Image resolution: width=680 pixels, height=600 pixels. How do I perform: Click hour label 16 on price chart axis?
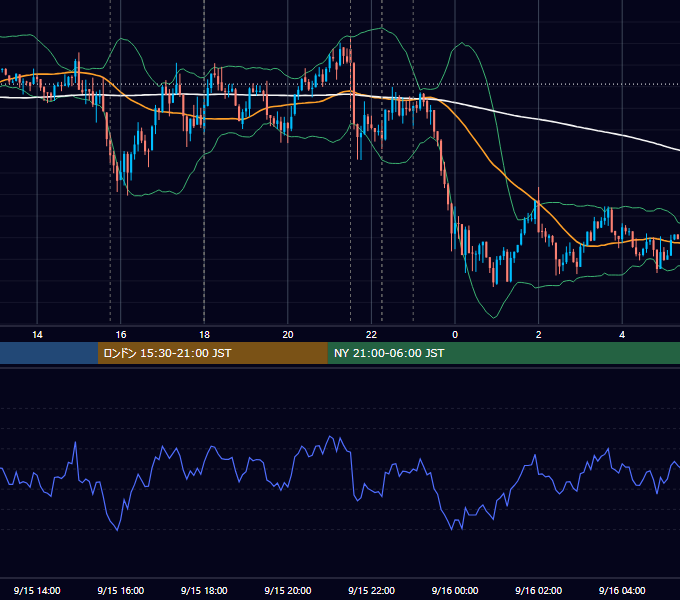[121, 334]
